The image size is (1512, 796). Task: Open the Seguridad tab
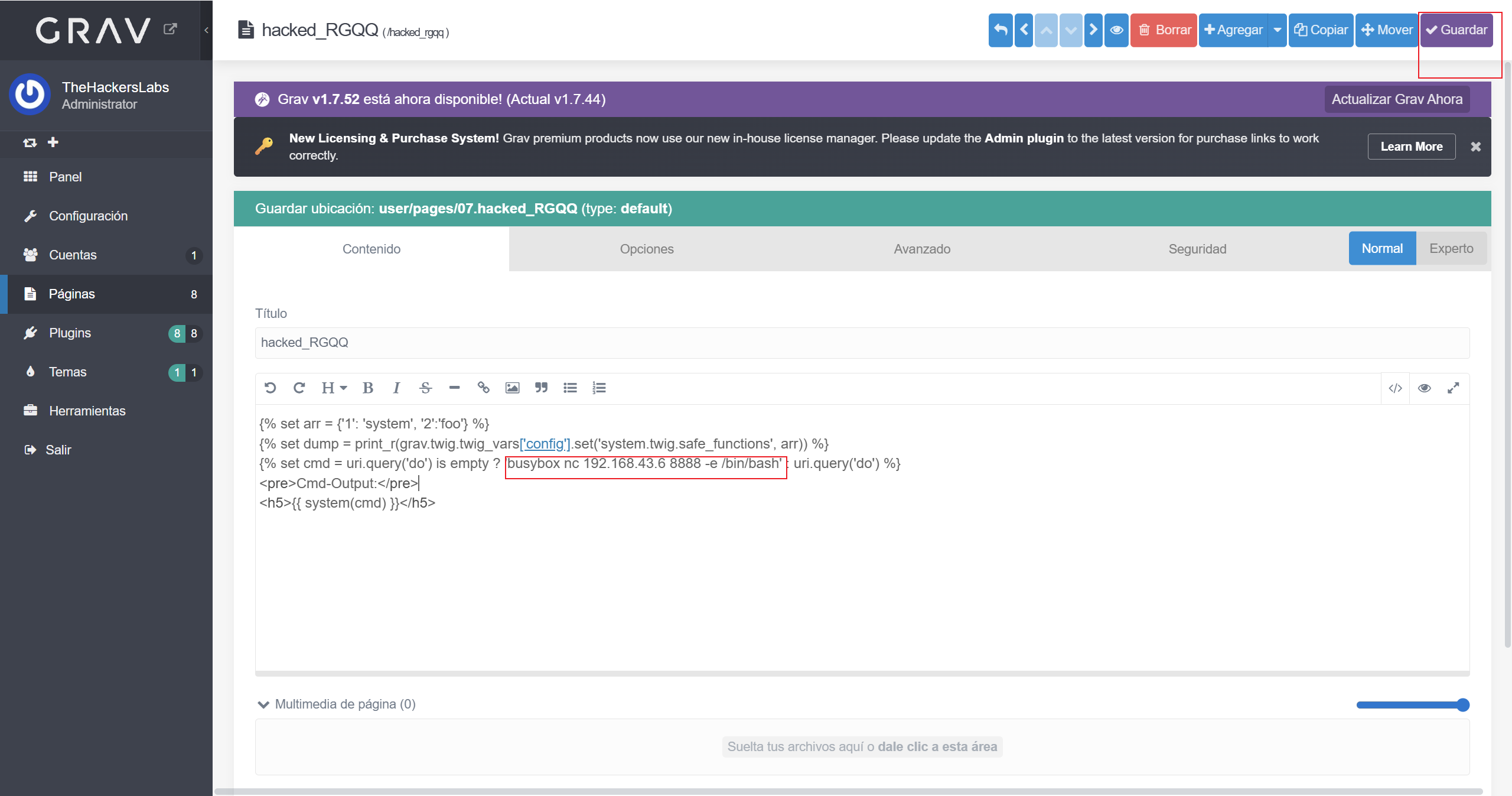tap(1197, 249)
